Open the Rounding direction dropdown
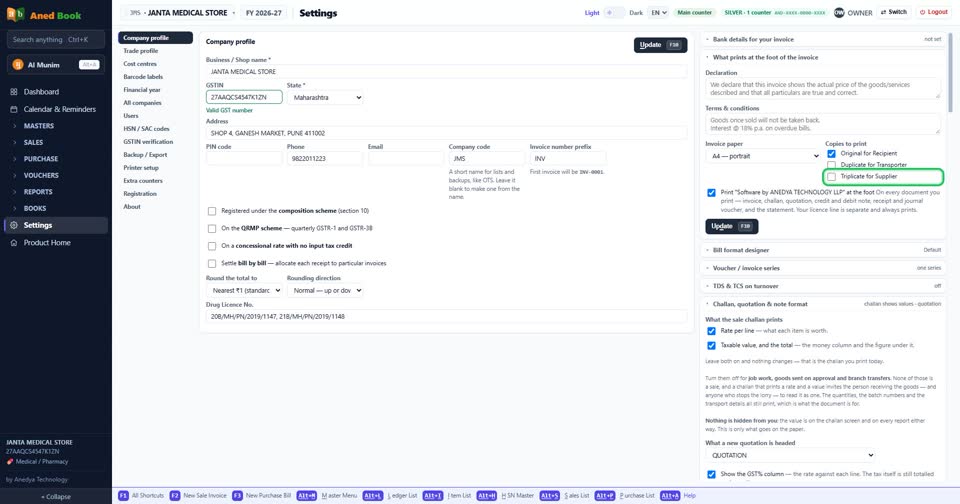Screen dimensions: 960x504 point(324,290)
